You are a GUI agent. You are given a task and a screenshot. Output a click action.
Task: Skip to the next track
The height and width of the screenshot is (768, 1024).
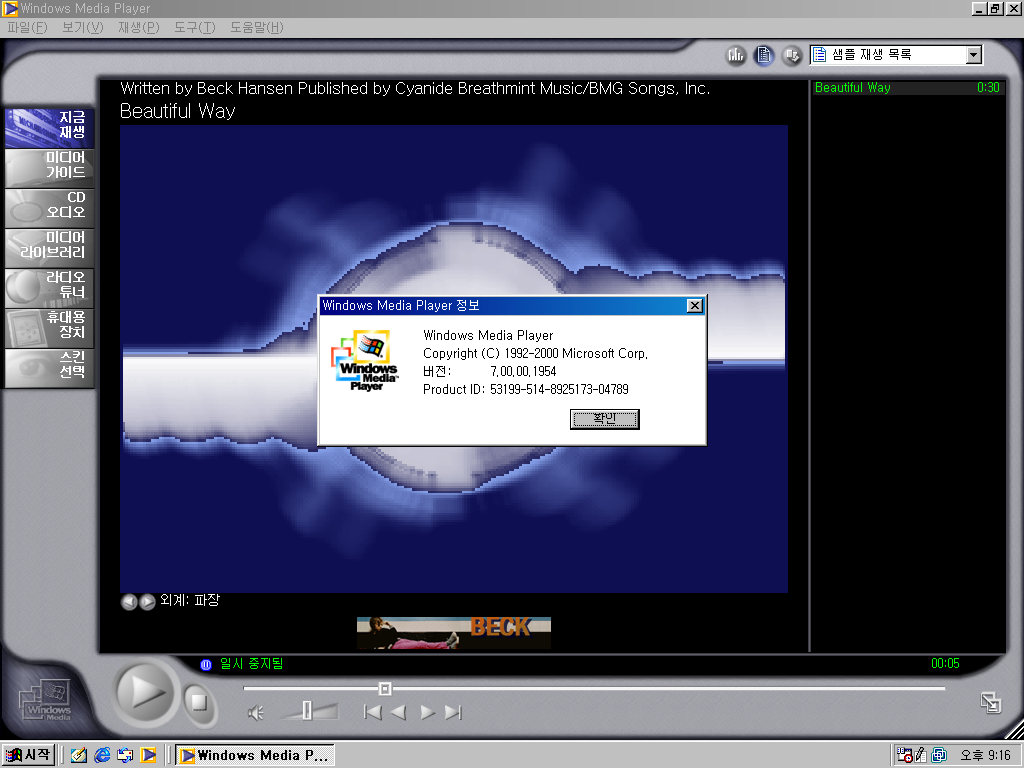tap(453, 712)
